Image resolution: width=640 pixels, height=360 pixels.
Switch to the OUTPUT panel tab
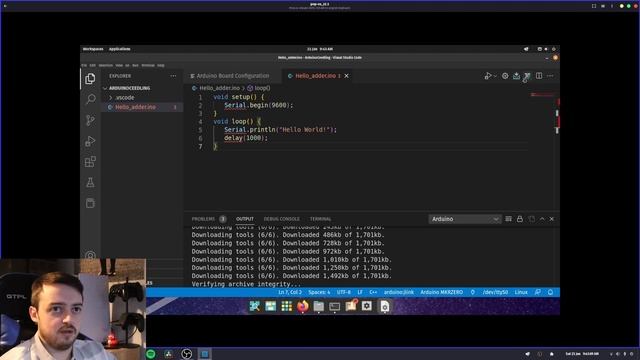245,219
